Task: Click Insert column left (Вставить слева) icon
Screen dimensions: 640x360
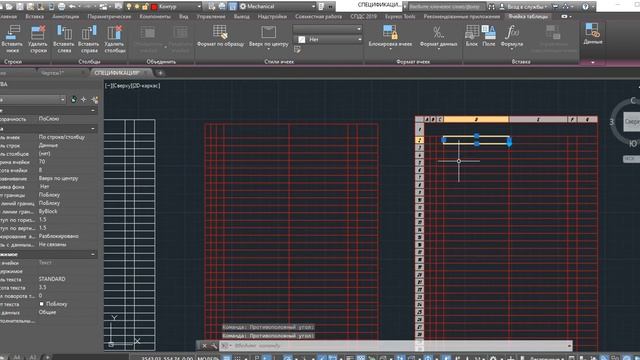Action: (64, 32)
